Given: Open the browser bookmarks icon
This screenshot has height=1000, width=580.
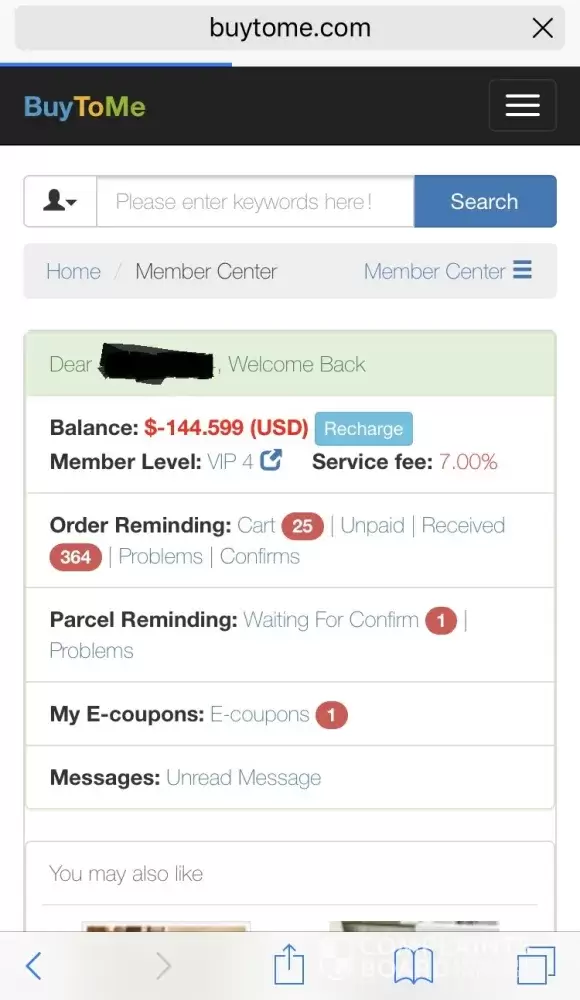Looking at the screenshot, I should 413,966.
